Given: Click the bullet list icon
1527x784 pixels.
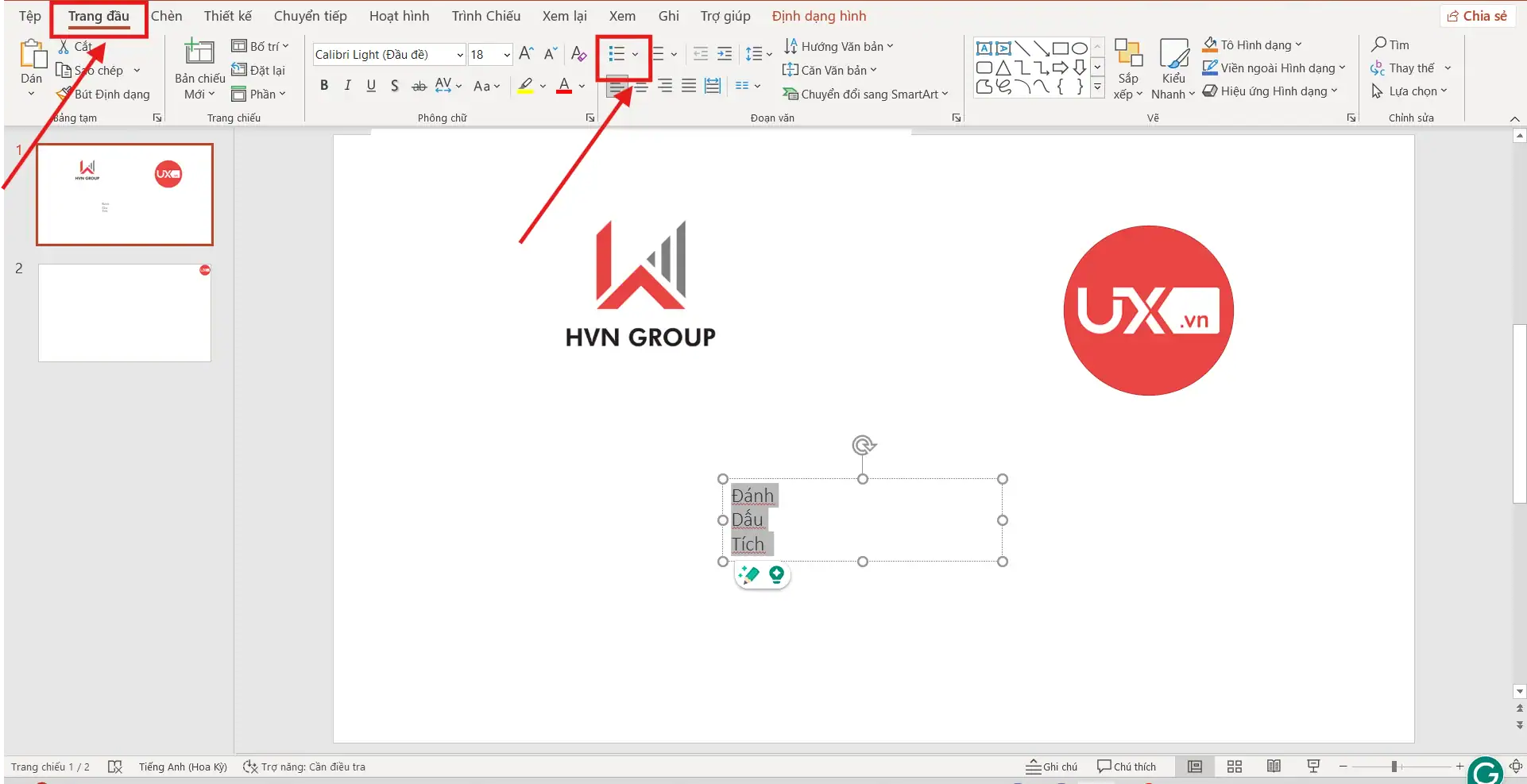Looking at the screenshot, I should 617,54.
